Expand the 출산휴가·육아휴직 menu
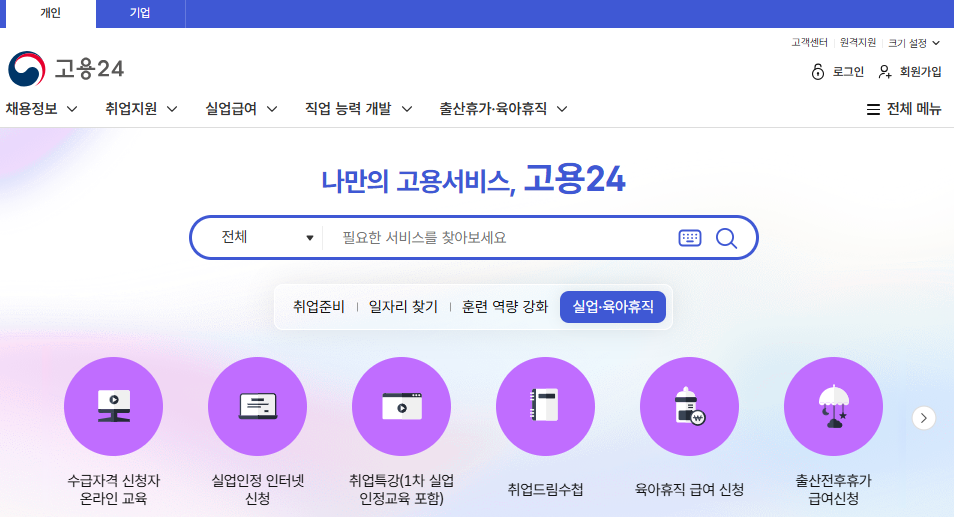The height and width of the screenshot is (517, 954). point(503,109)
